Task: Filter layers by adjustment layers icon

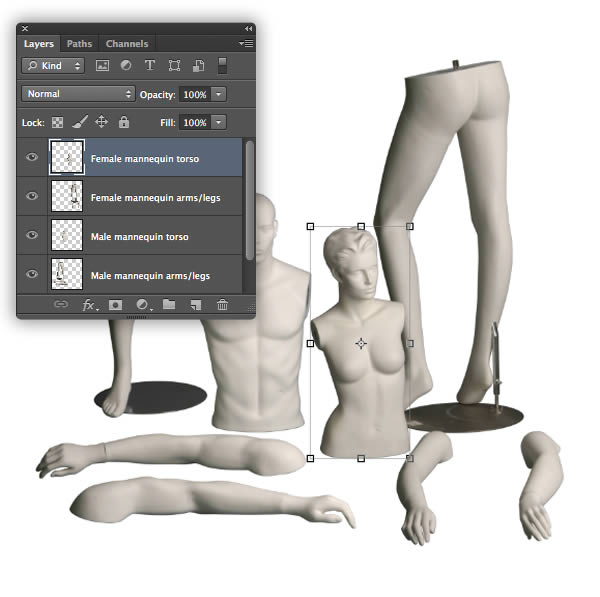Action: coord(126,65)
